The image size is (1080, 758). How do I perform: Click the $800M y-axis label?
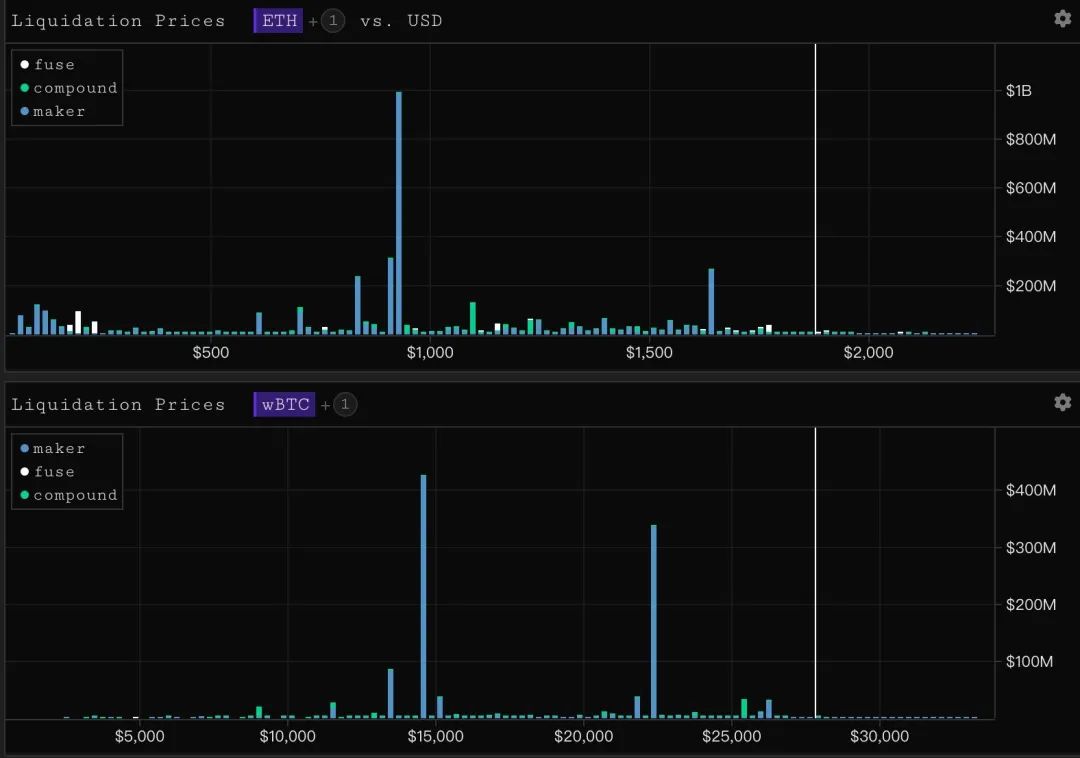coord(1030,140)
